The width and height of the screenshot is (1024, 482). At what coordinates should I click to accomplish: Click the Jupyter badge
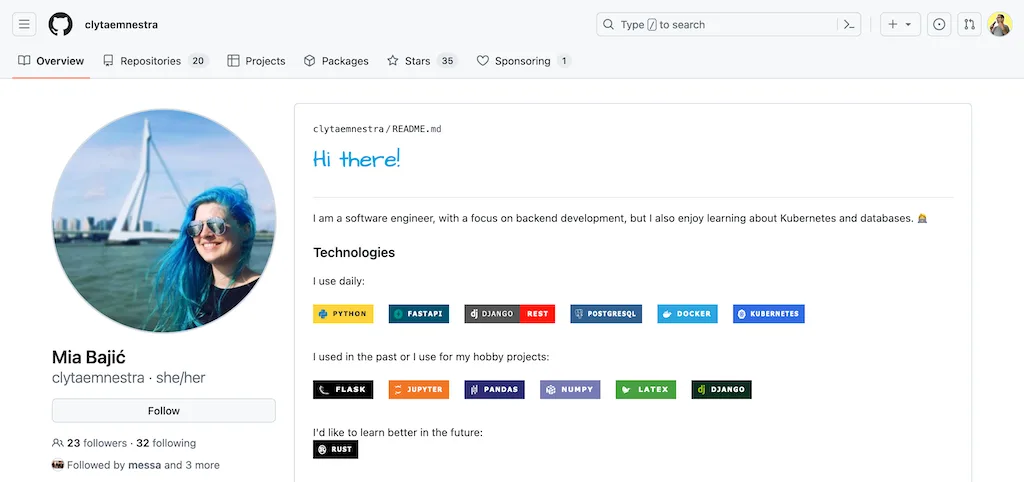[x=419, y=389]
